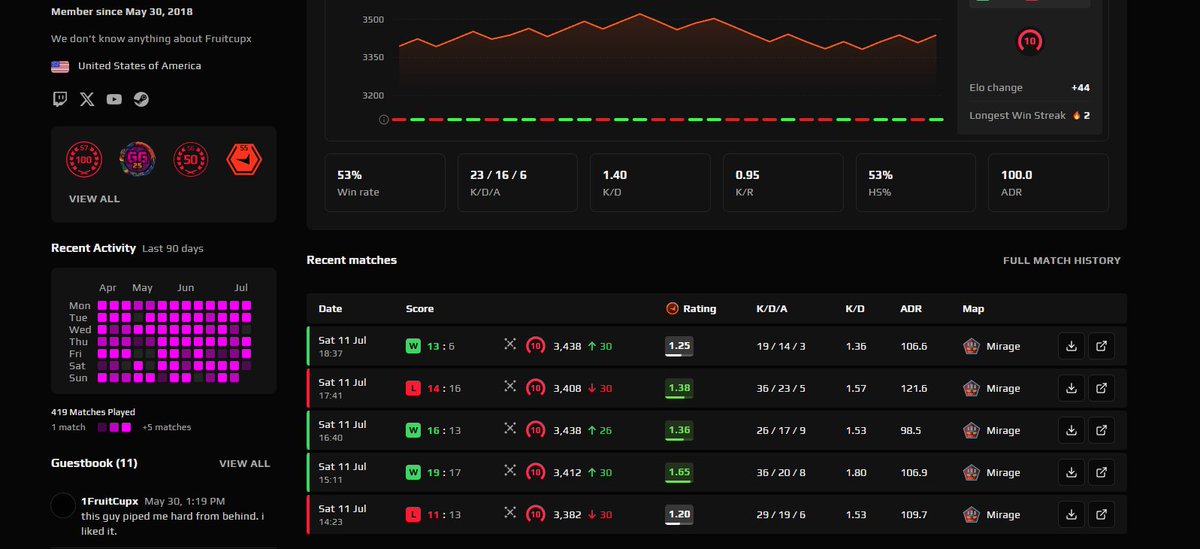Click the info icon beside match streak bar
Screen dimensions: 1200x549
(384, 119)
